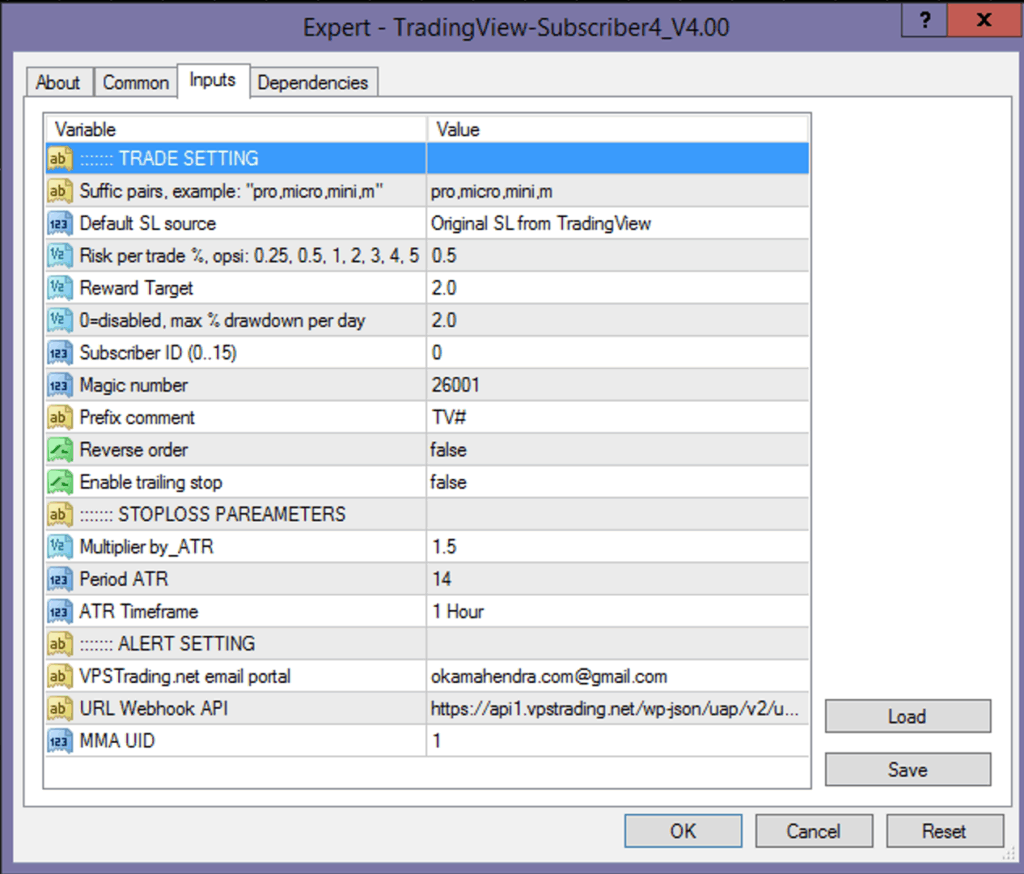
Task: Edit Subscriber ID value 0
Action: pyautogui.click(x=618, y=353)
